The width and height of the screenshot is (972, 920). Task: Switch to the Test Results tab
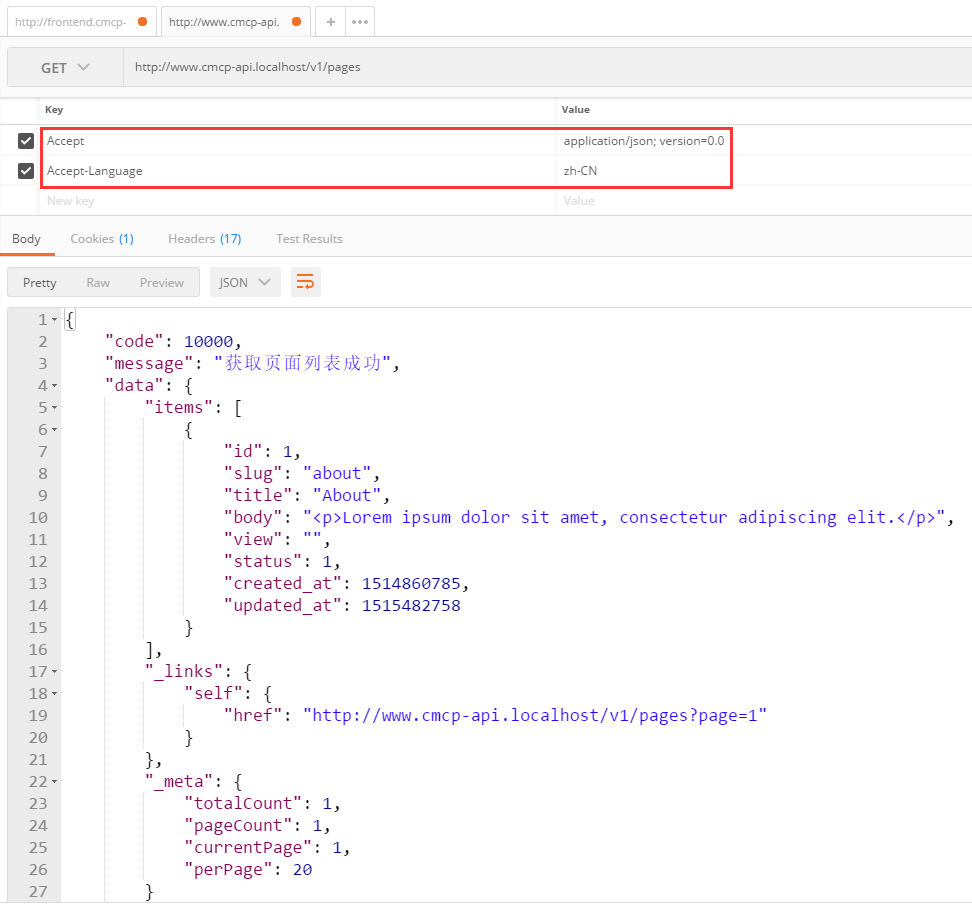click(309, 239)
